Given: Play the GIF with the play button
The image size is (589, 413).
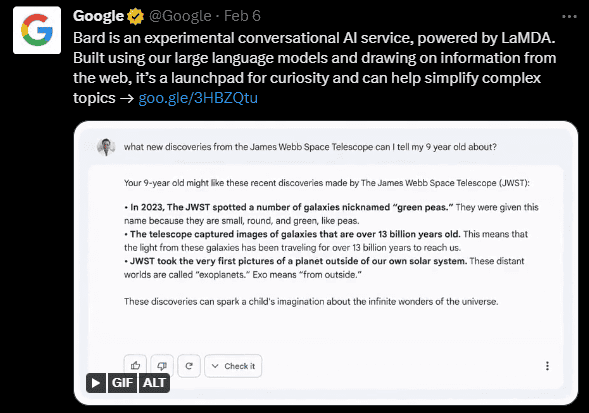Looking at the screenshot, I should (96, 383).
